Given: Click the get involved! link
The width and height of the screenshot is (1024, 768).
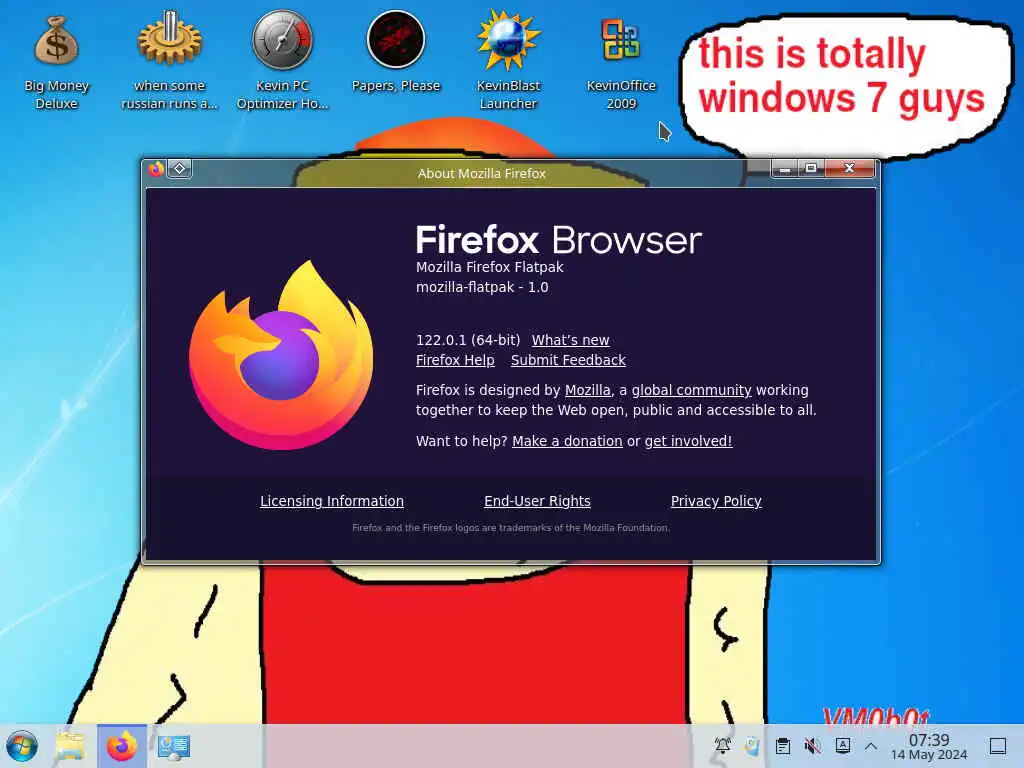Looking at the screenshot, I should [688, 441].
